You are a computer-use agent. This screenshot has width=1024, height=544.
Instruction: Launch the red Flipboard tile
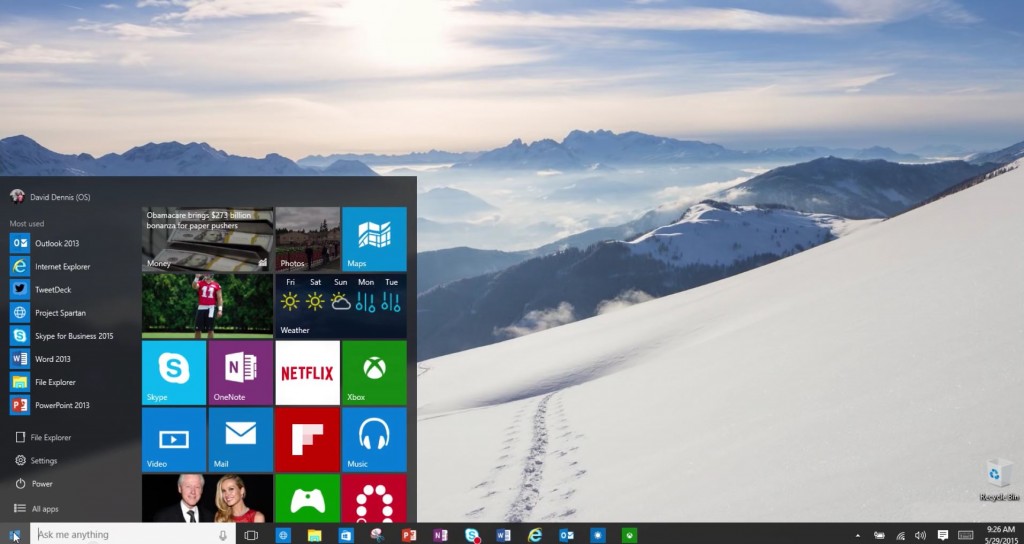tap(308, 440)
